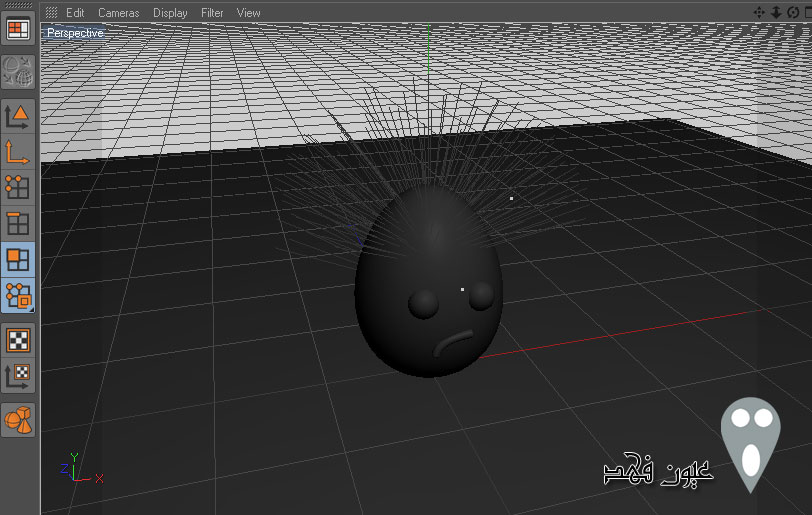Click the XYZ axis orientation gizmo
Viewport: 812px width, 515px height.
click(x=82, y=468)
